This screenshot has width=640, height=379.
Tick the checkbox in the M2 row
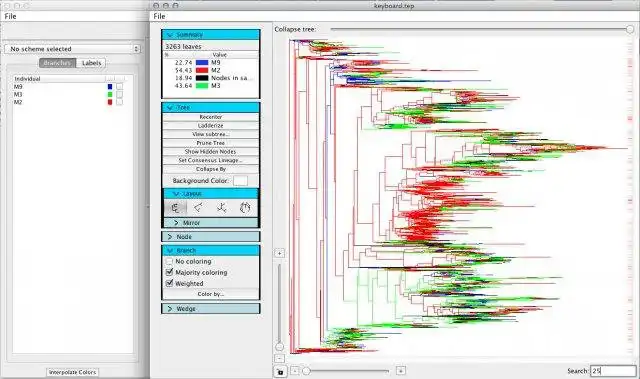click(120, 102)
